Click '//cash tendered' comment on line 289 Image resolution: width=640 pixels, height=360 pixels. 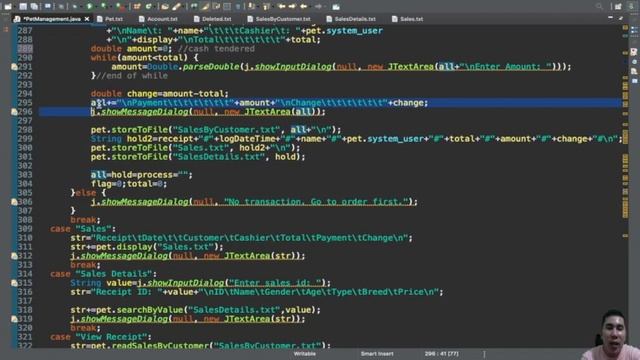216,49
